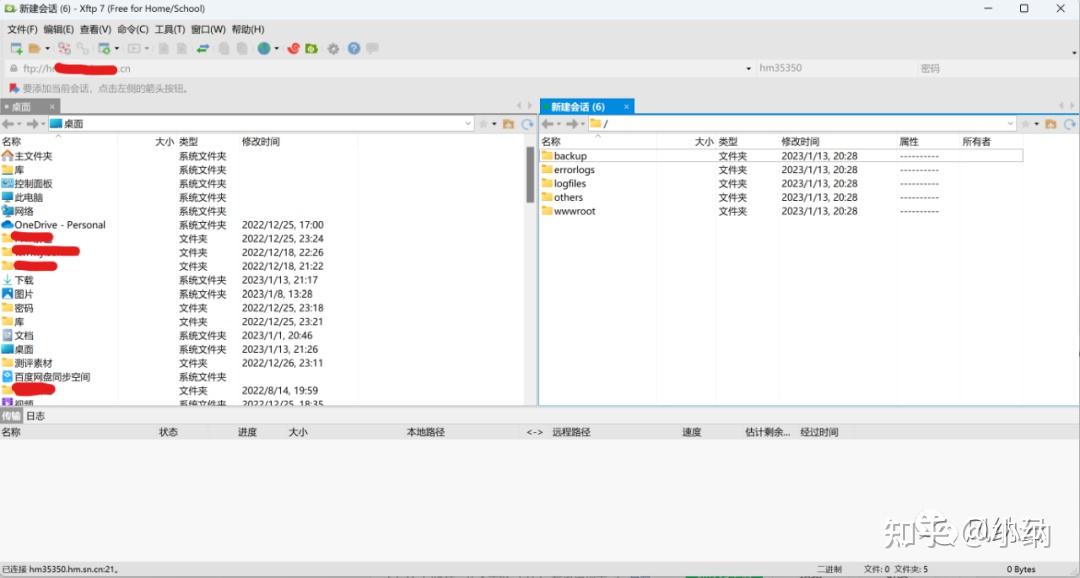Refresh the local pane

click(x=528, y=124)
